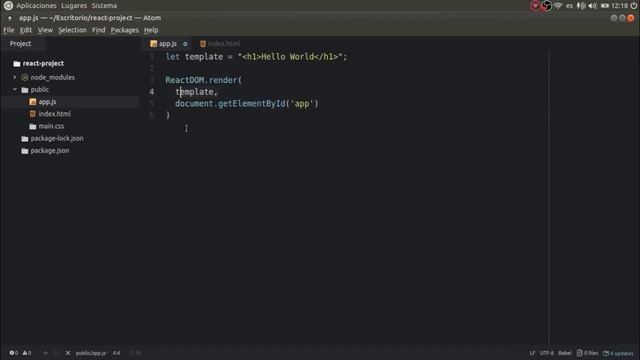Click the public folder icon
This screenshot has height=360, width=640.
(25, 90)
